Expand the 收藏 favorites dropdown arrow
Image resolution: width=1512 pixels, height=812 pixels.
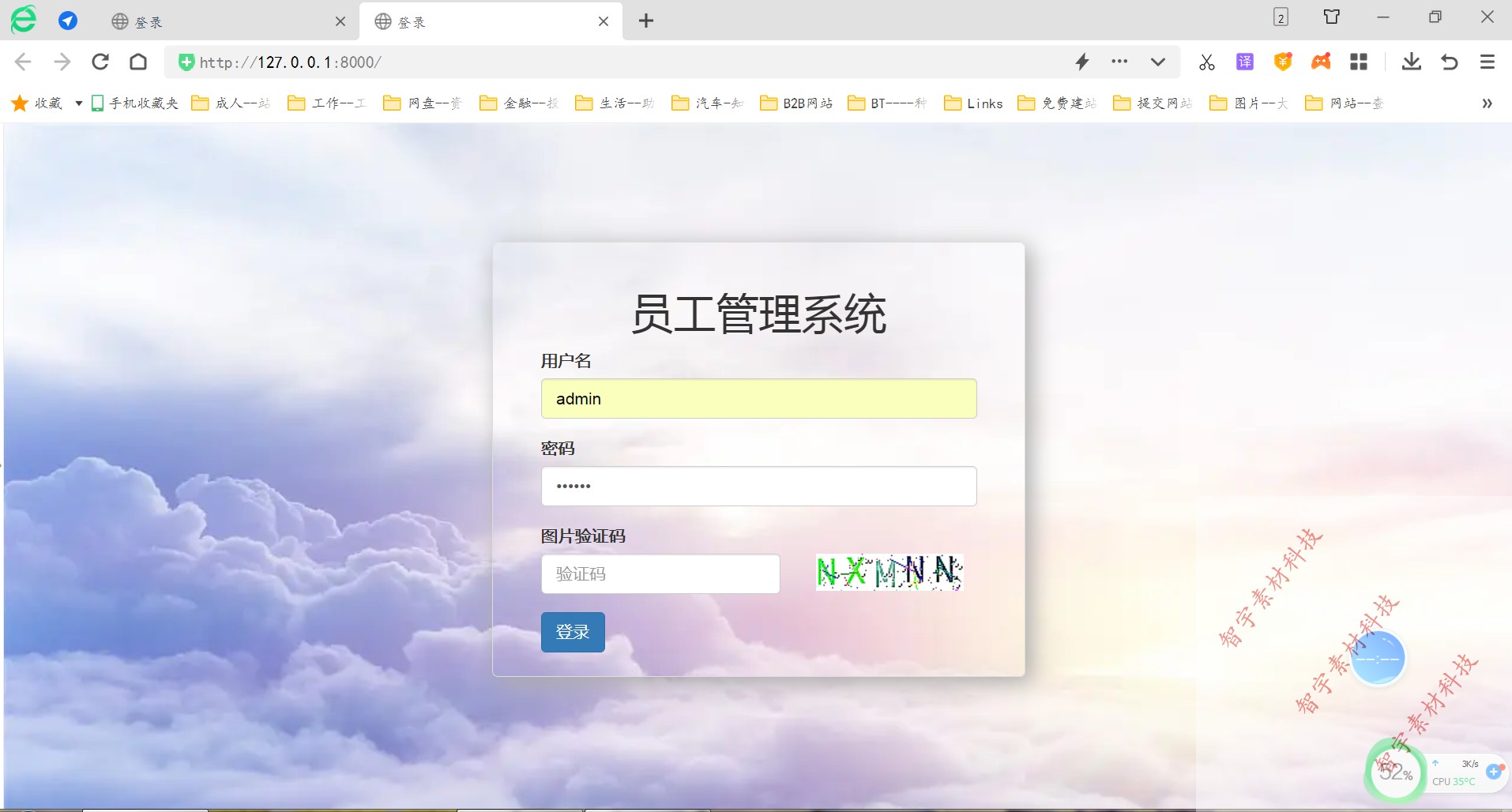coord(77,103)
